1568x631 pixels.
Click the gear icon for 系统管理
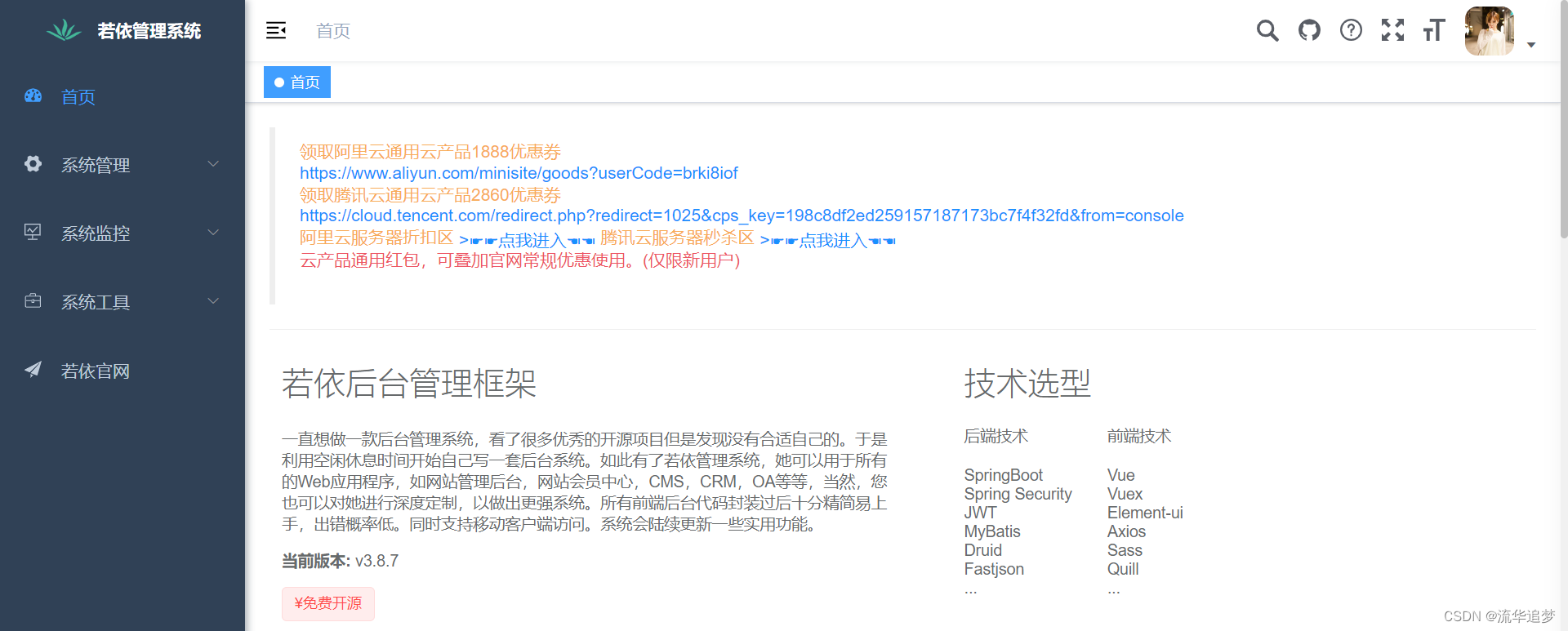(x=33, y=164)
